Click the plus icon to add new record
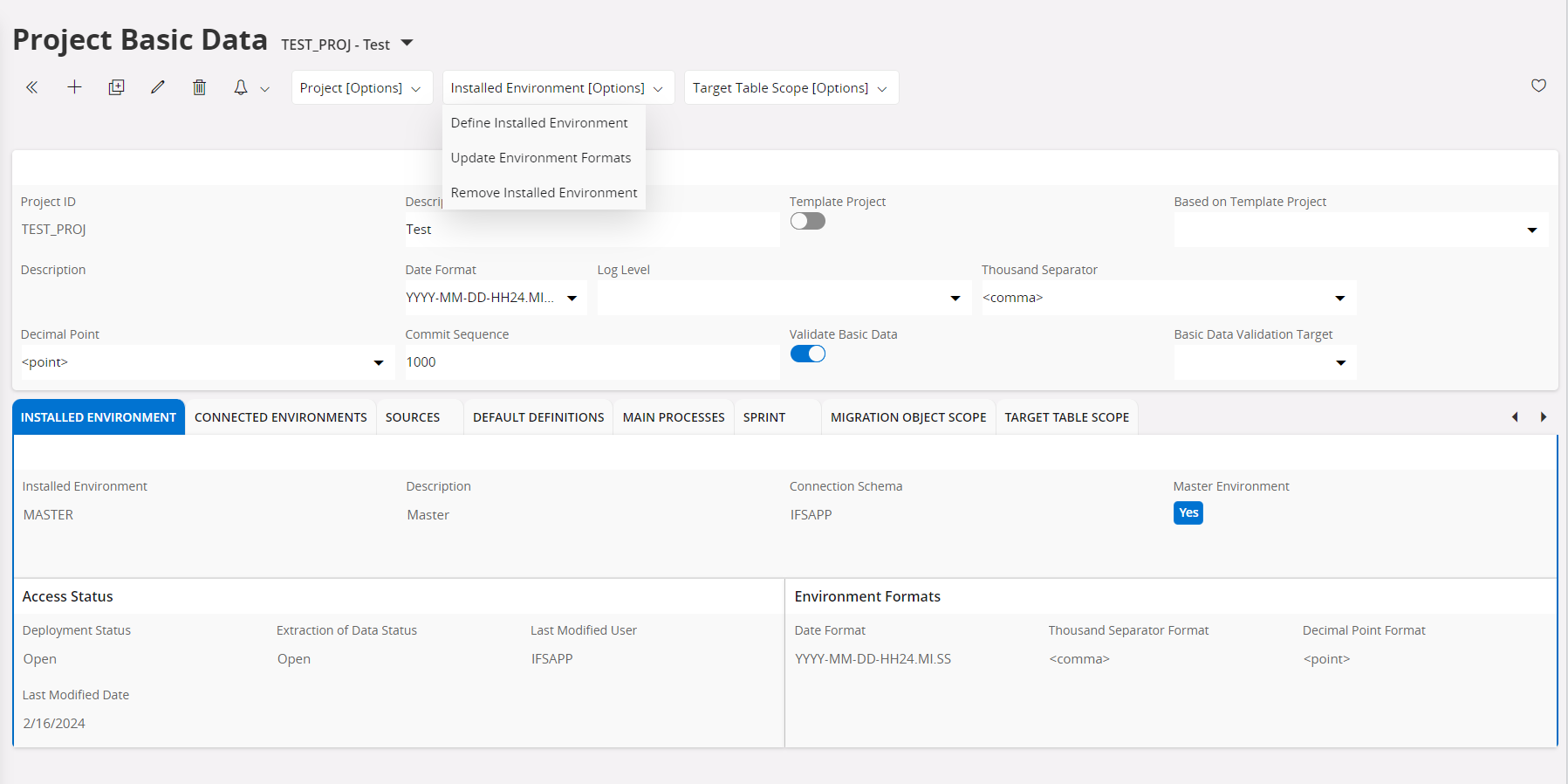1568x784 pixels. [x=74, y=87]
